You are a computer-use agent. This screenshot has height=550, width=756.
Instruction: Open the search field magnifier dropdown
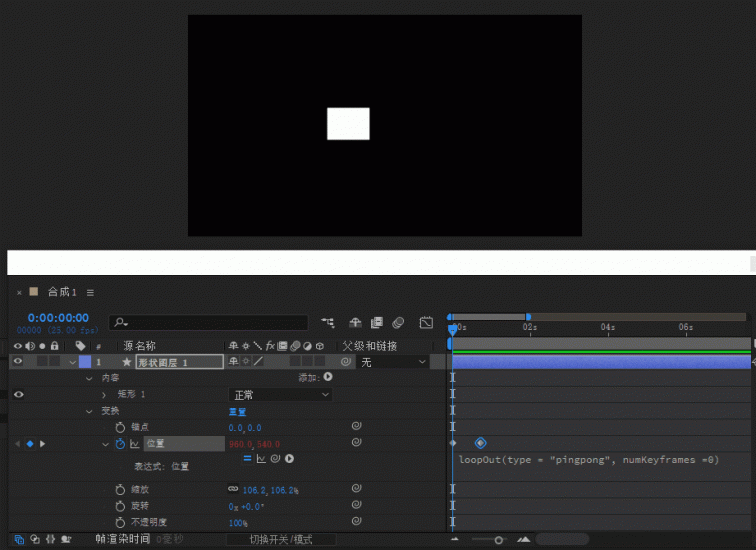pyautogui.click(x=121, y=322)
